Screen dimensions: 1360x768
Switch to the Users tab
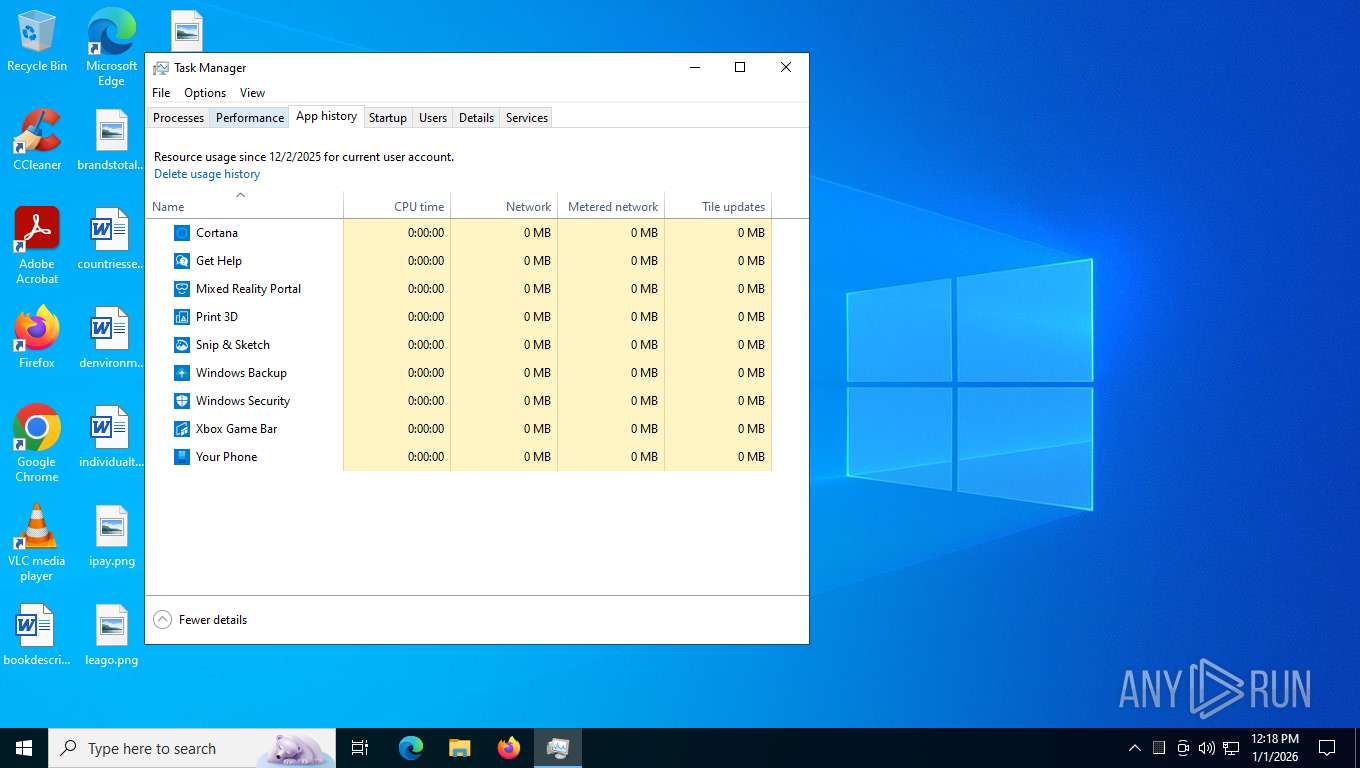pyautogui.click(x=433, y=118)
